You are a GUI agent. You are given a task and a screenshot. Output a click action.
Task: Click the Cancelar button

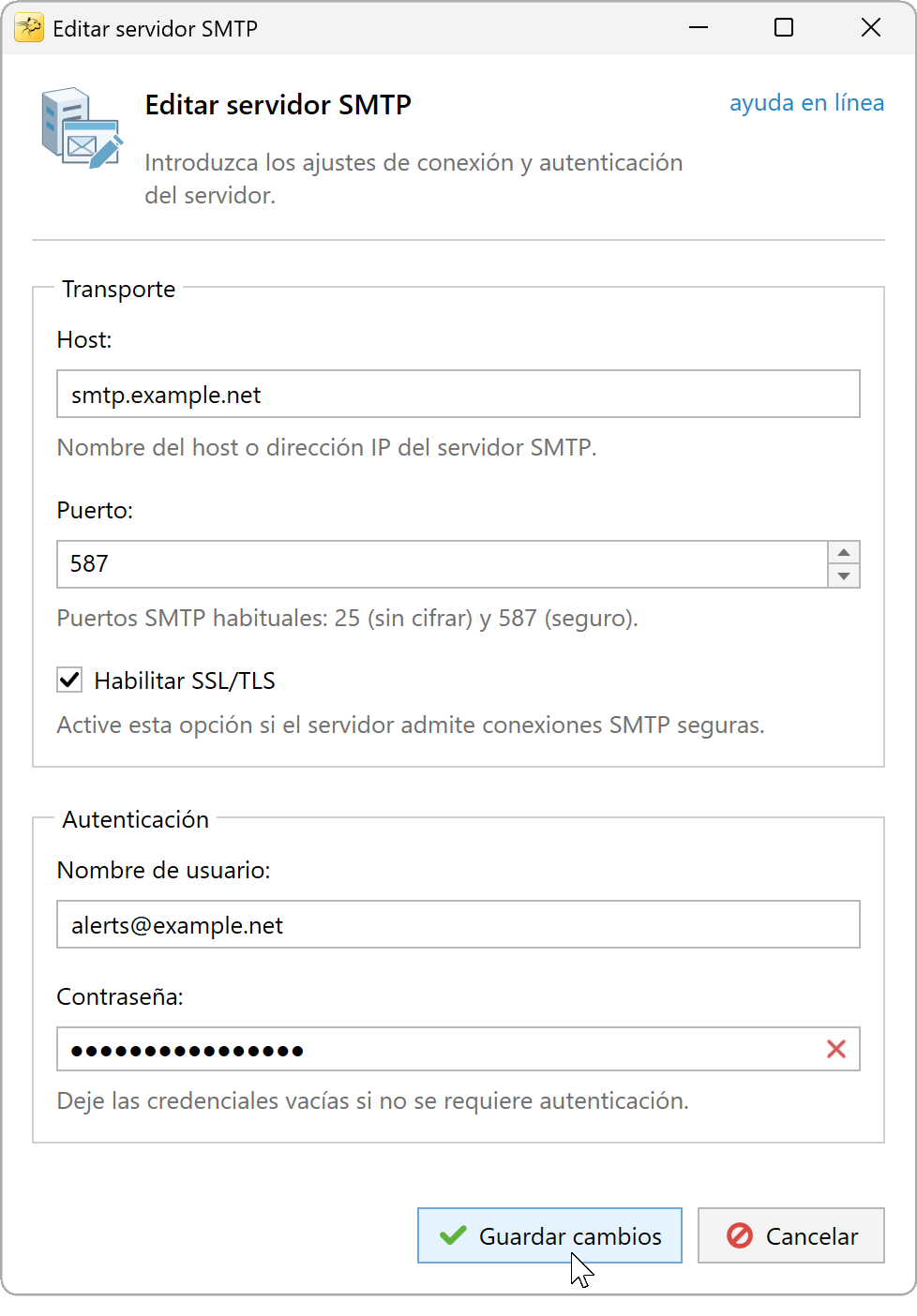point(791,1235)
